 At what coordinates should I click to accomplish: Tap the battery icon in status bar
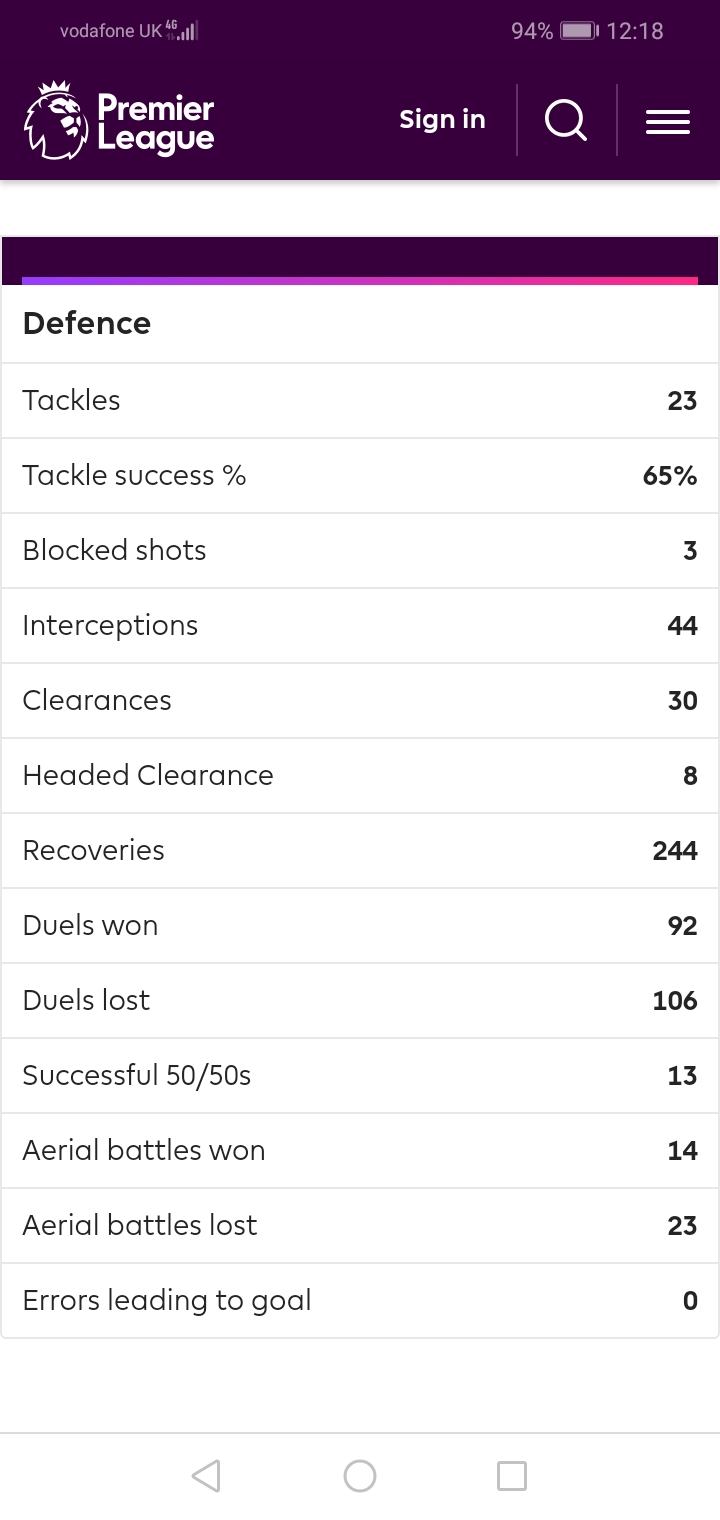(x=578, y=31)
